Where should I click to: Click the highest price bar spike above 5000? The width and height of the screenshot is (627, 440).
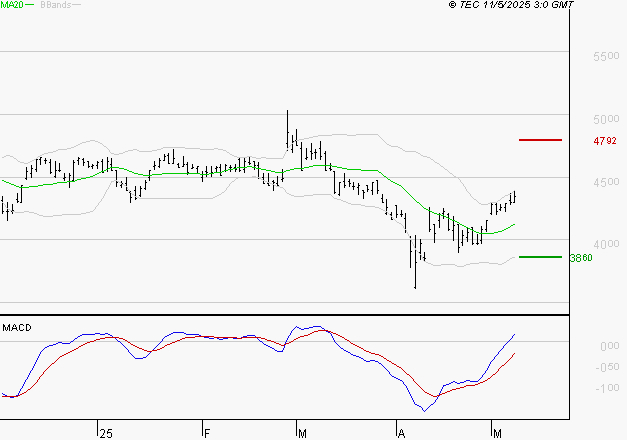pos(287,114)
